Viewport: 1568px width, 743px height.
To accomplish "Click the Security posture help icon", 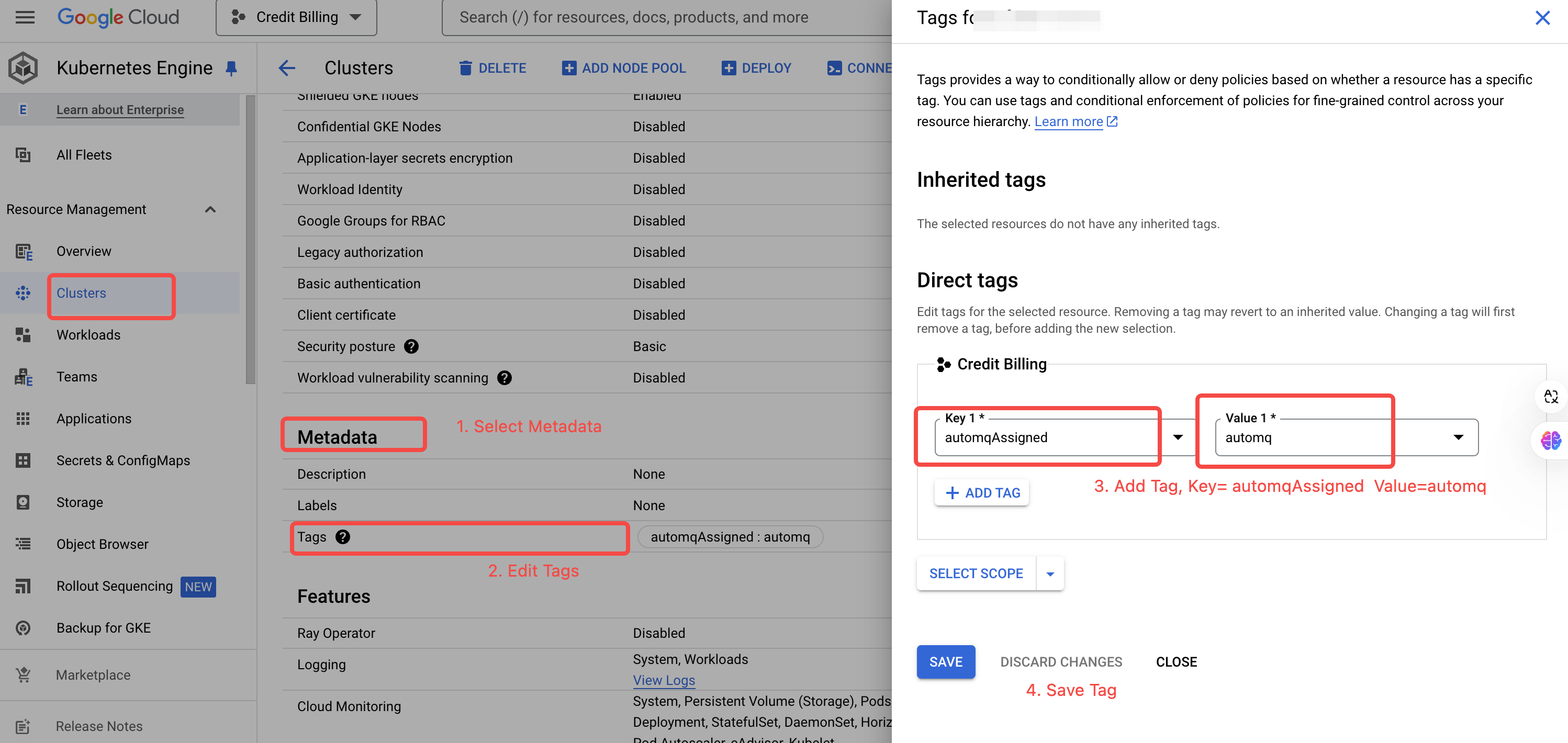I will [411, 346].
